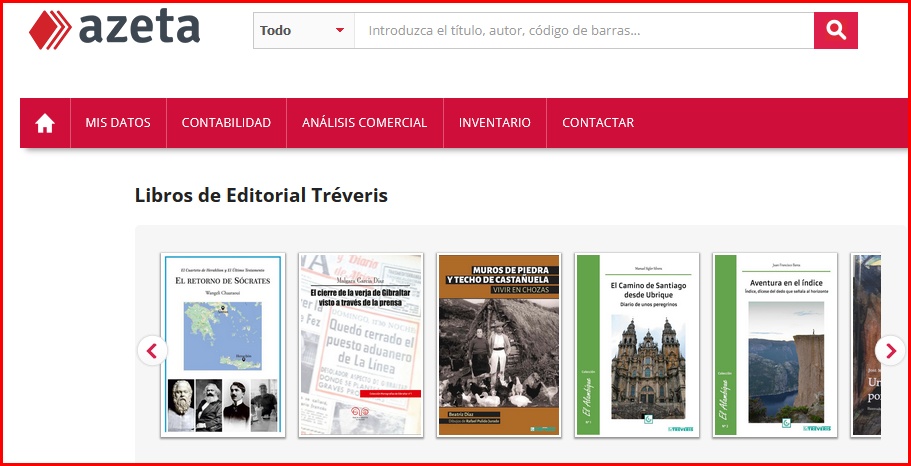Viewport: 911px width, 466px height.
Task: Open the Todo search category dropdown
Action: (x=304, y=30)
